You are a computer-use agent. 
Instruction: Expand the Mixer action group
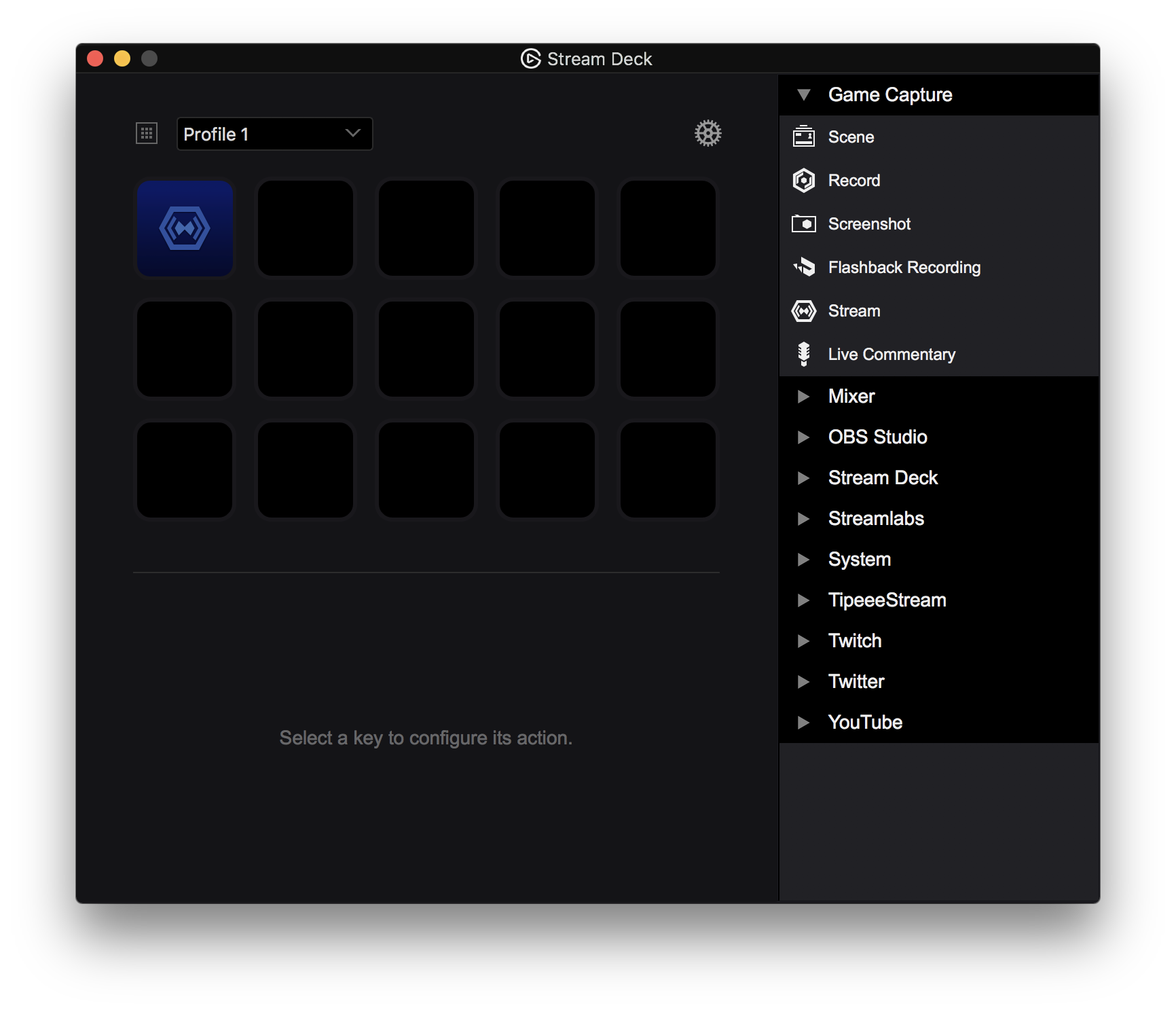tap(805, 396)
